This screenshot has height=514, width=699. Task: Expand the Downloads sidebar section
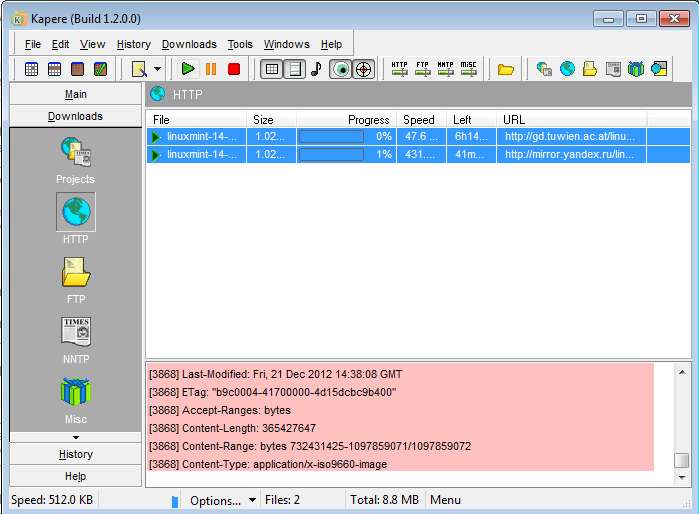(x=75, y=116)
